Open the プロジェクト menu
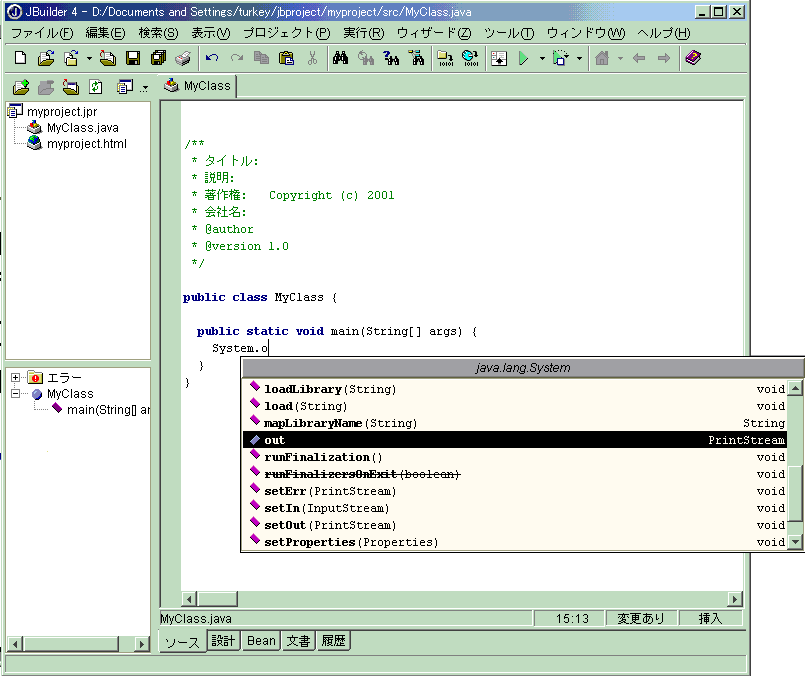Image resolution: width=805 pixels, height=676 pixels. [x=286, y=33]
